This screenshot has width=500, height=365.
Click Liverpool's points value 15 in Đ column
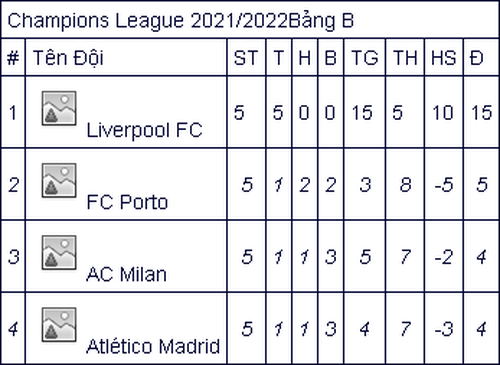coord(481,112)
